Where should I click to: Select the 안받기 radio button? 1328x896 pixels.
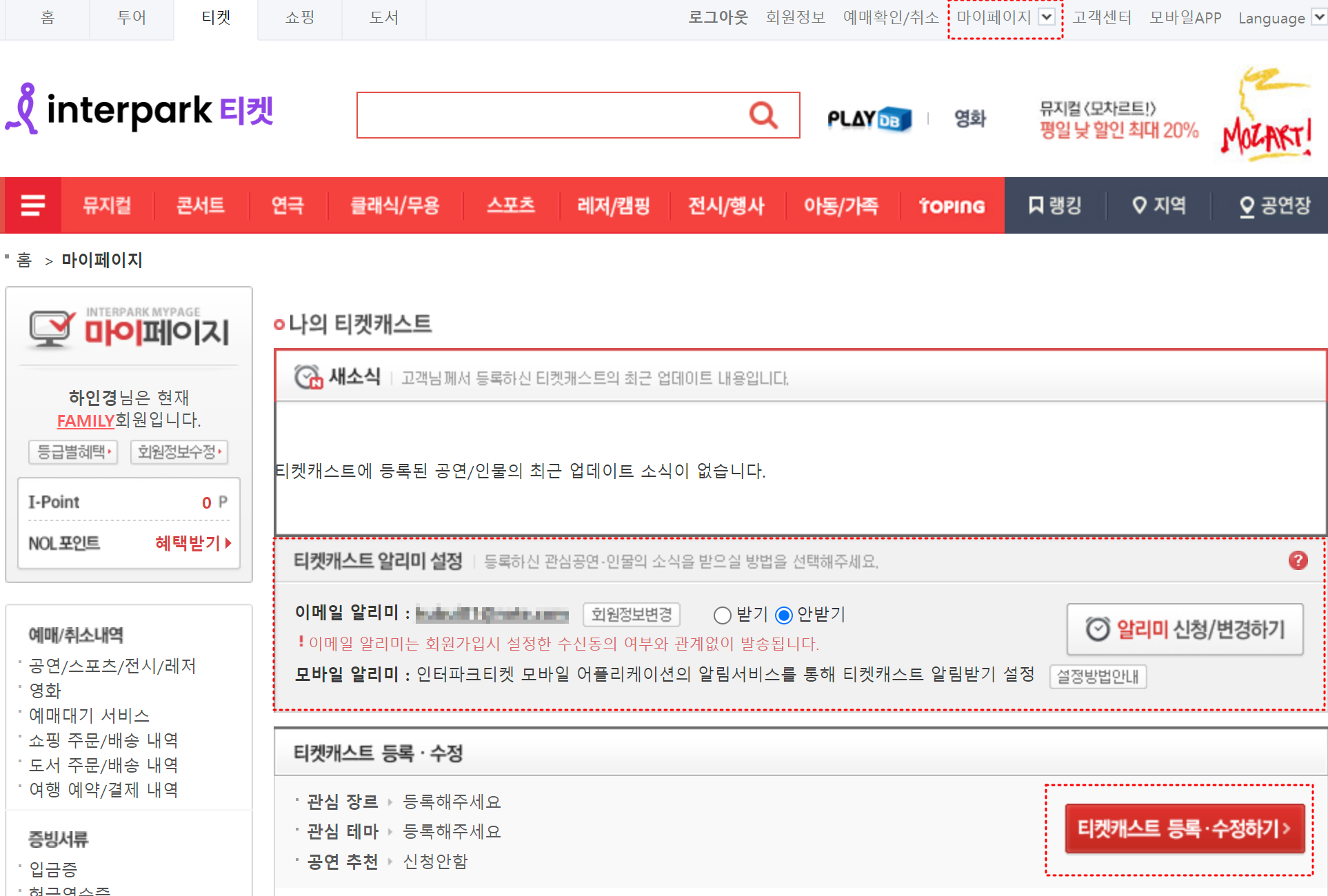coord(784,615)
